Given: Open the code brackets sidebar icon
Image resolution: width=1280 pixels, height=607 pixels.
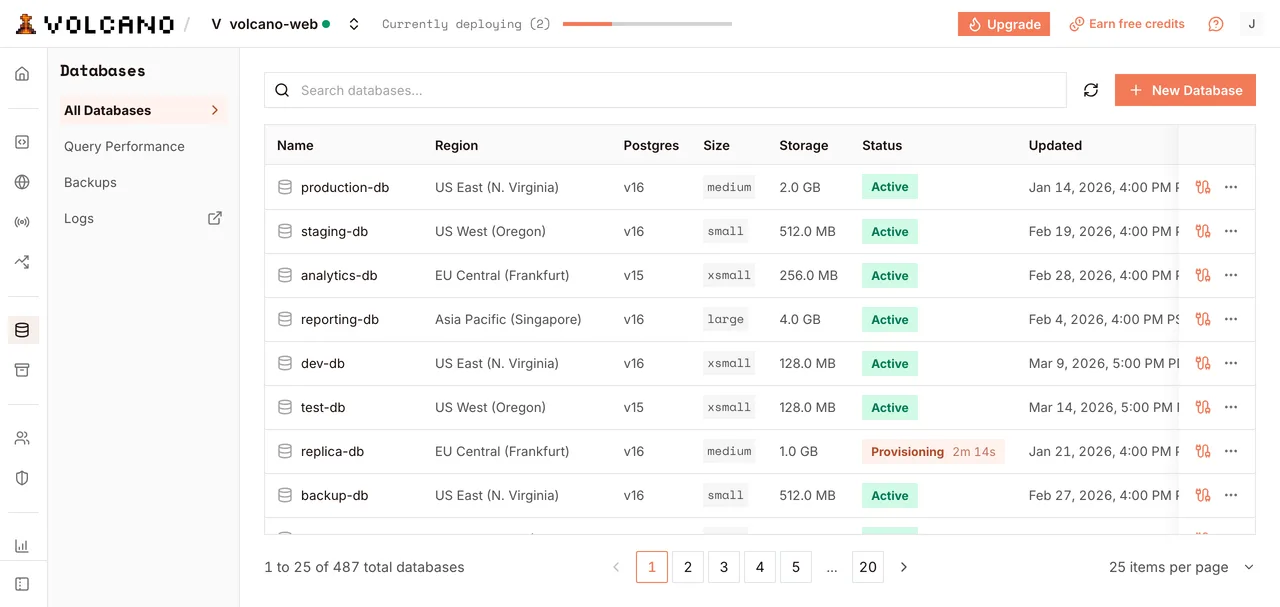Looking at the screenshot, I should [22, 142].
